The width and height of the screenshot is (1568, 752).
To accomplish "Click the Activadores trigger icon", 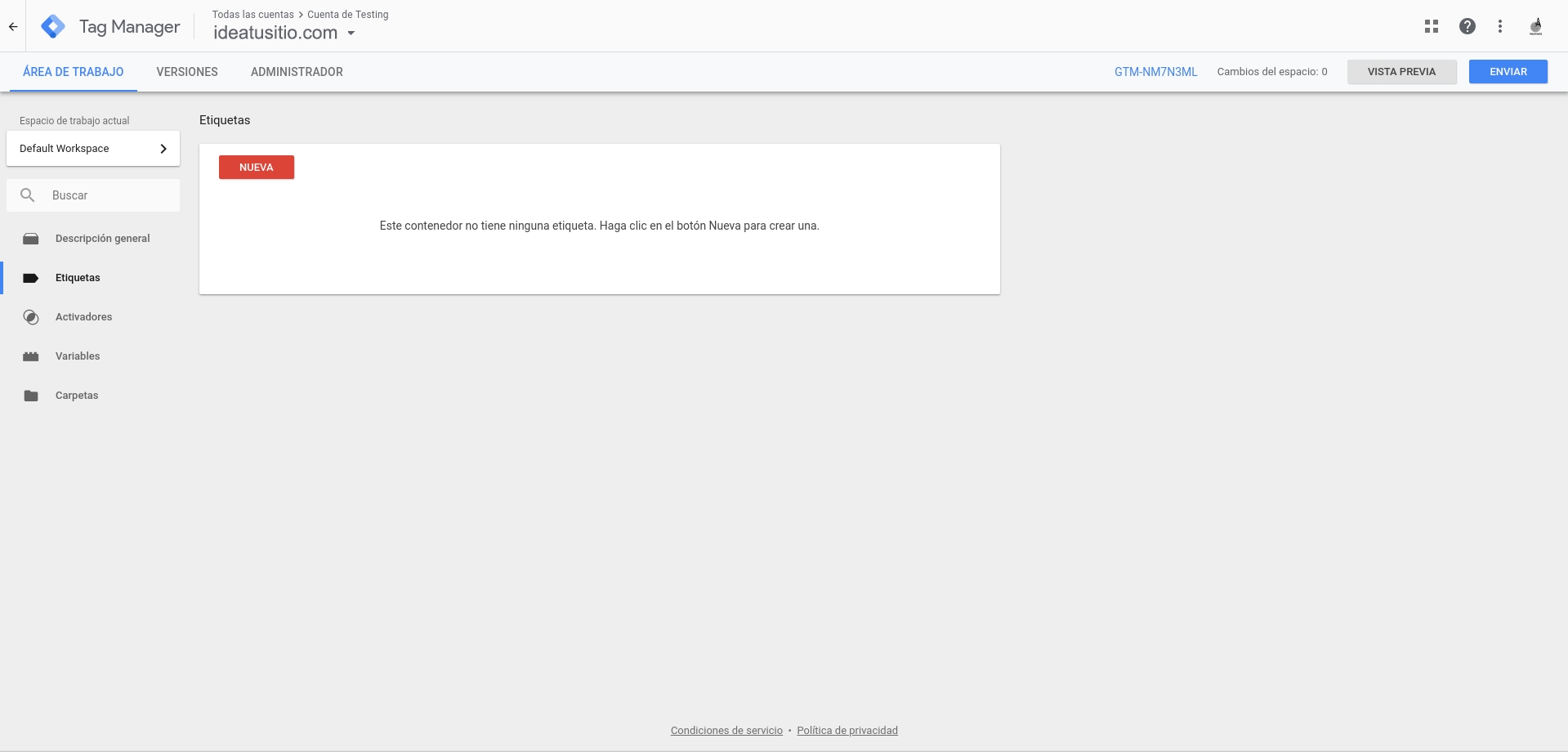I will click(31, 317).
